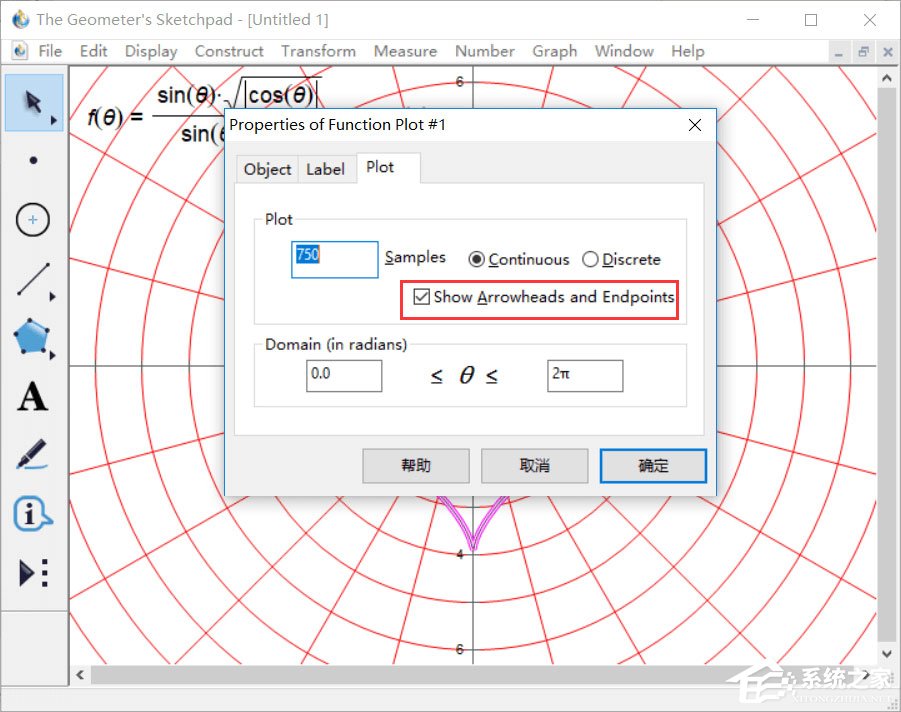Viewport: 901px width, 712px height.
Task: Click the 取消 cancel button
Action: 534,466
